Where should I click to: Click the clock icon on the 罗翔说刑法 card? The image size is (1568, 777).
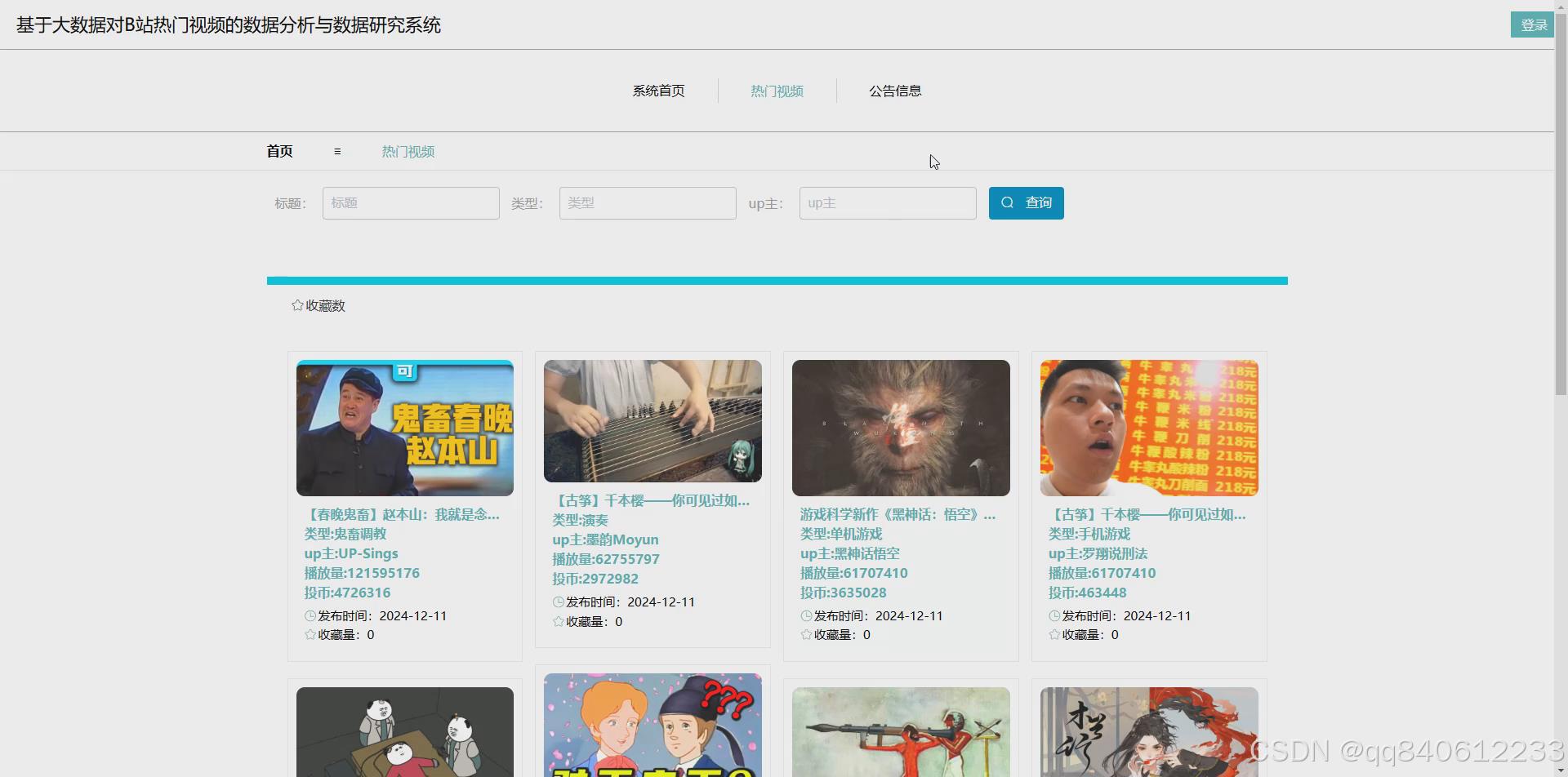tap(1053, 615)
